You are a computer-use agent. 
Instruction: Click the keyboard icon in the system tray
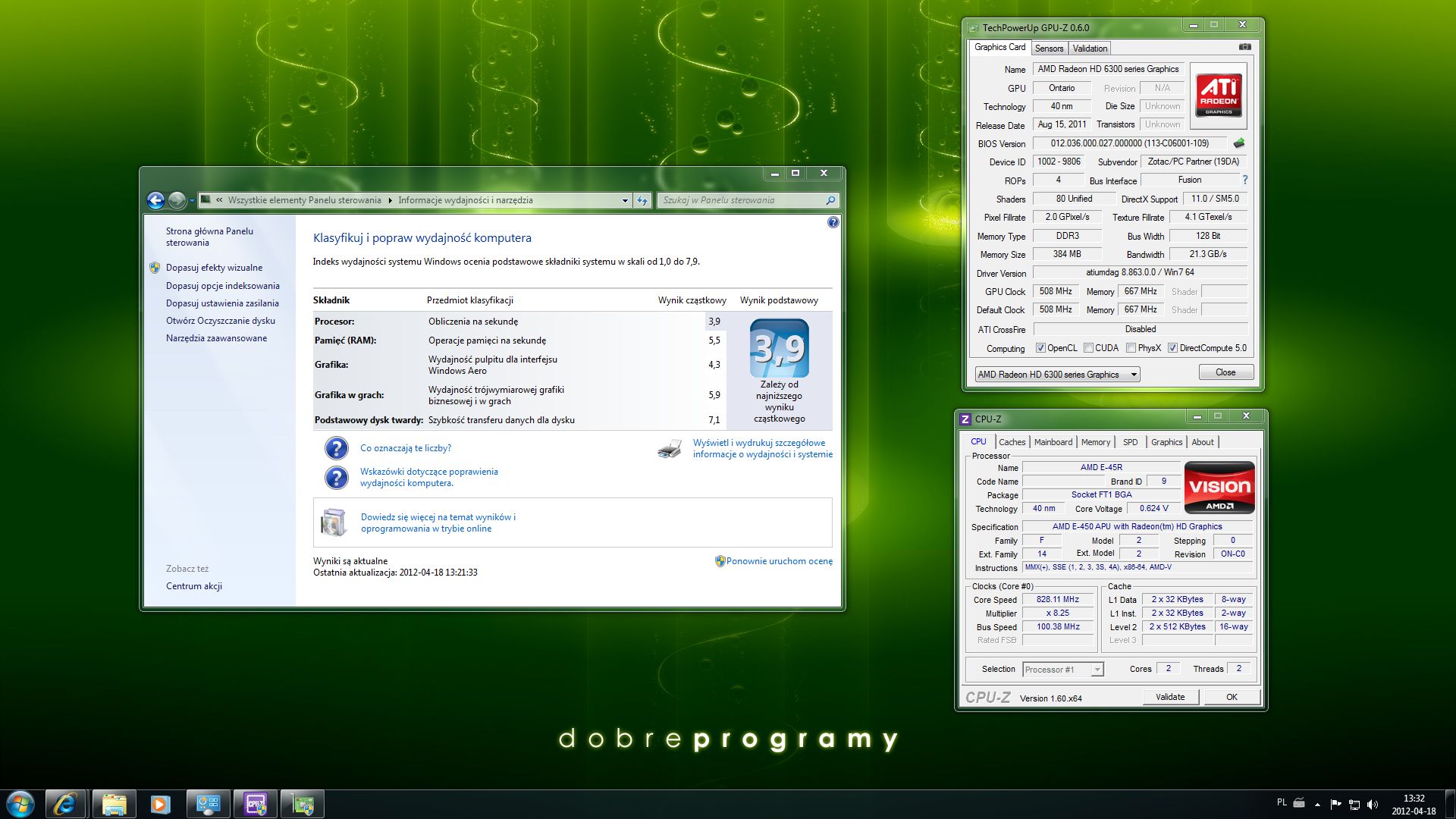pos(1299,802)
